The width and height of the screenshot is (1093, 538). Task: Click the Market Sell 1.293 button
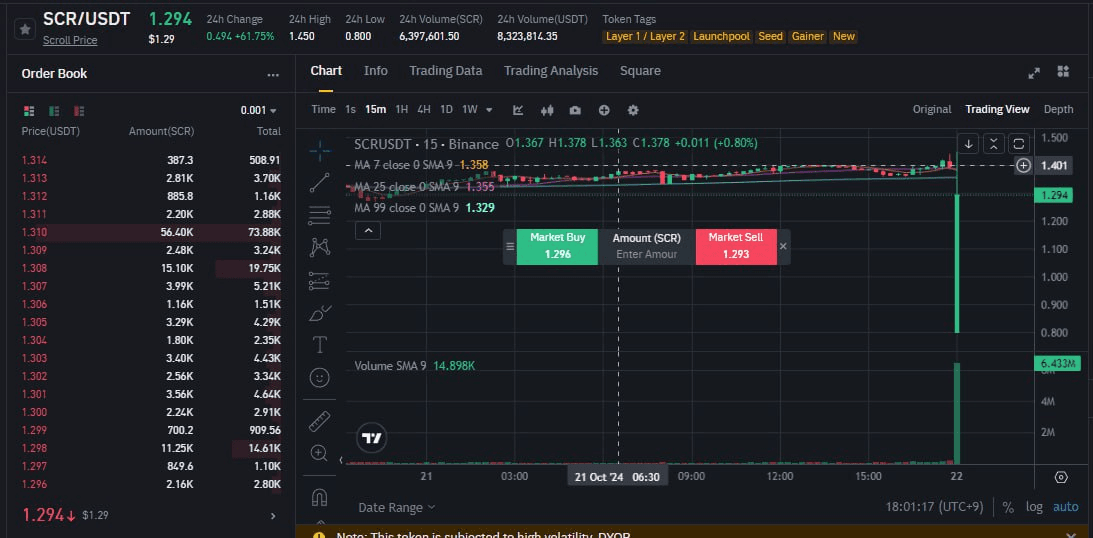coord(735,247)
